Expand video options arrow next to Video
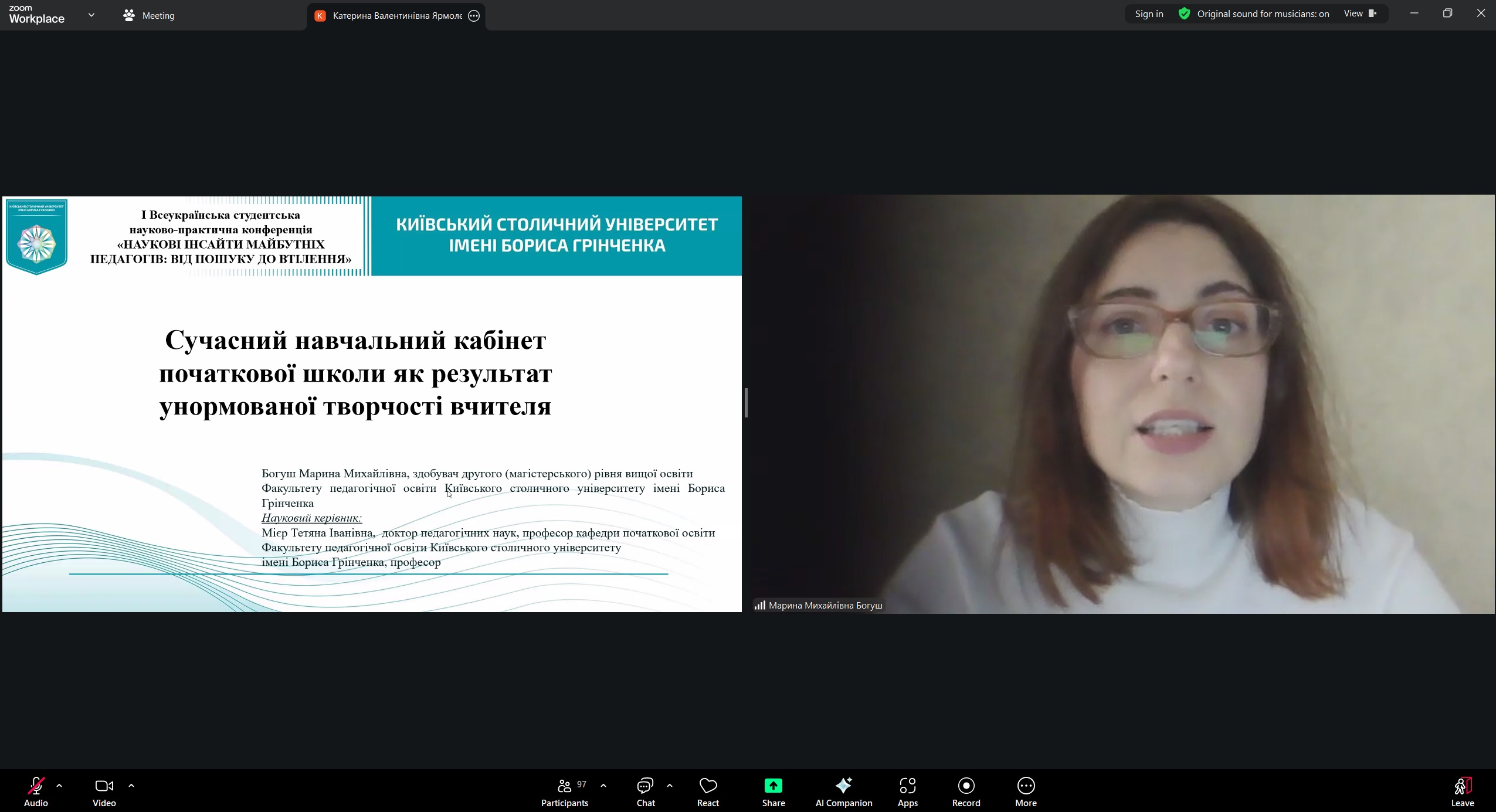The image size is (1496, 812). [x=131, y=786]
